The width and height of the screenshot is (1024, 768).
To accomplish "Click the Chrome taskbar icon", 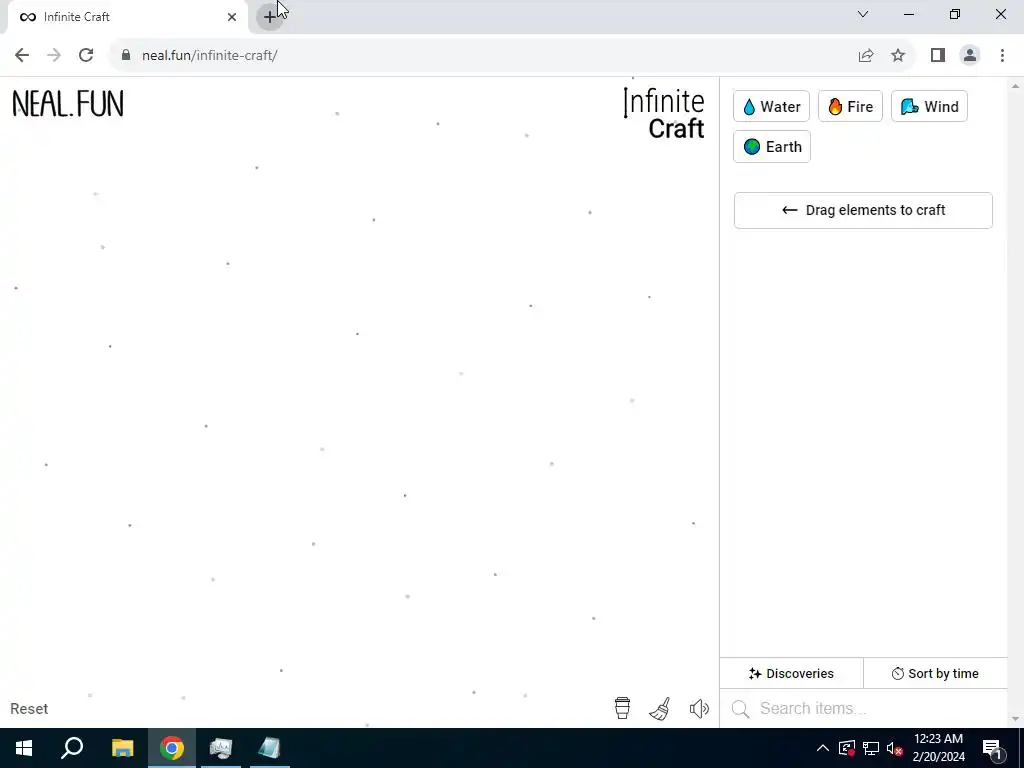I will point(172,748).
